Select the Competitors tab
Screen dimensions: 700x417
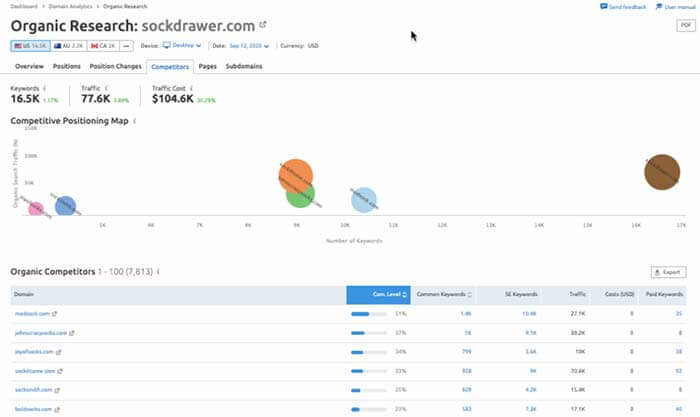(x=170, y=67)
